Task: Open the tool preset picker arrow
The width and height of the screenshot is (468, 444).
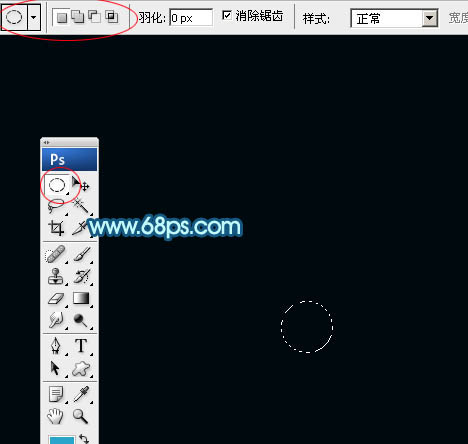Action: point(33,17)
